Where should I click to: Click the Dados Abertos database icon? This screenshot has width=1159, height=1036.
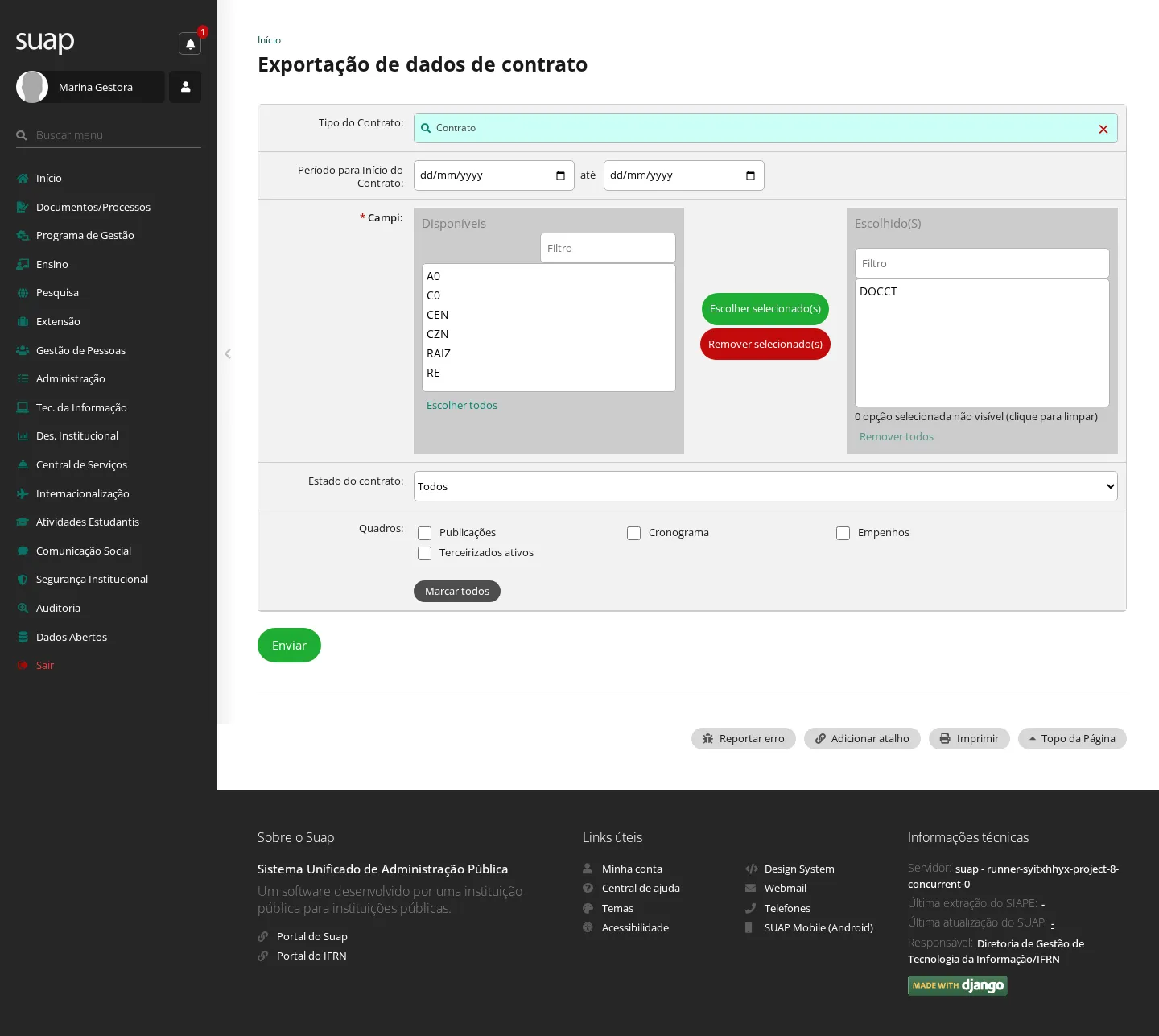point(23,637)
